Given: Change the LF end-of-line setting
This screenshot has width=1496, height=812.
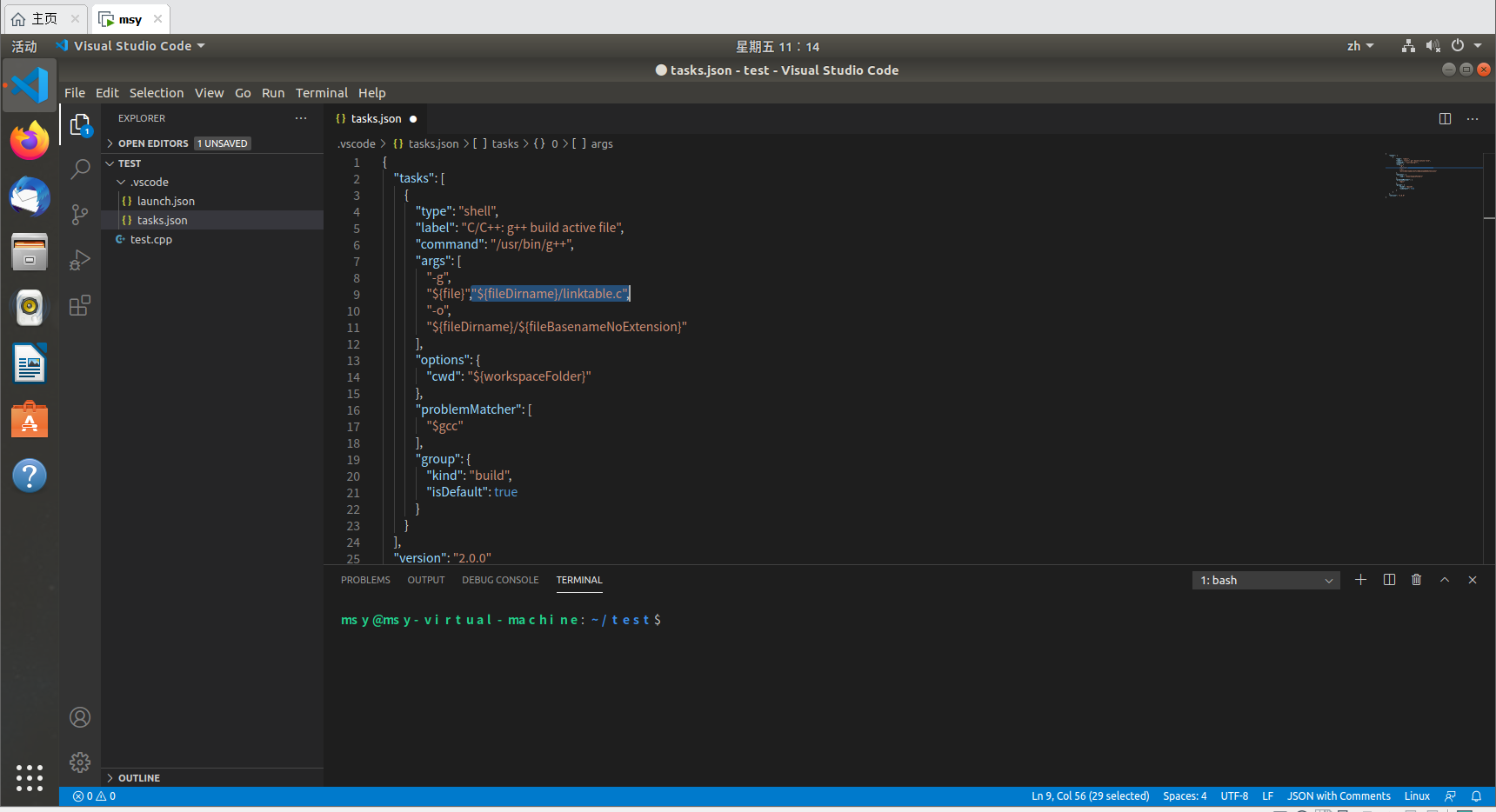Looking at the screenshot, I should pyautogui.click(x=1268, y=796).
